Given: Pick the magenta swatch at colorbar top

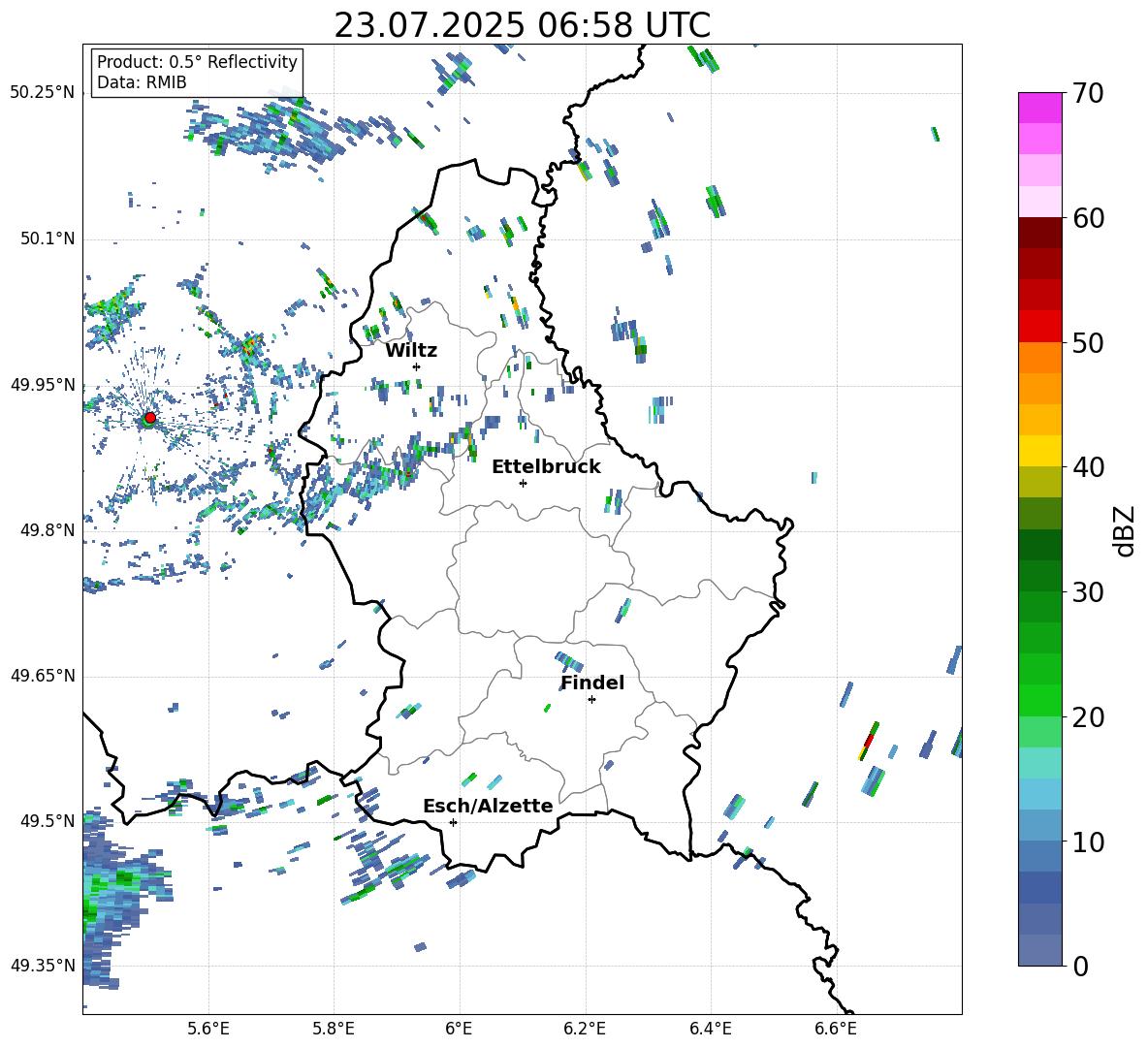Looking at the screenshot, I should tap(1040, 108).
